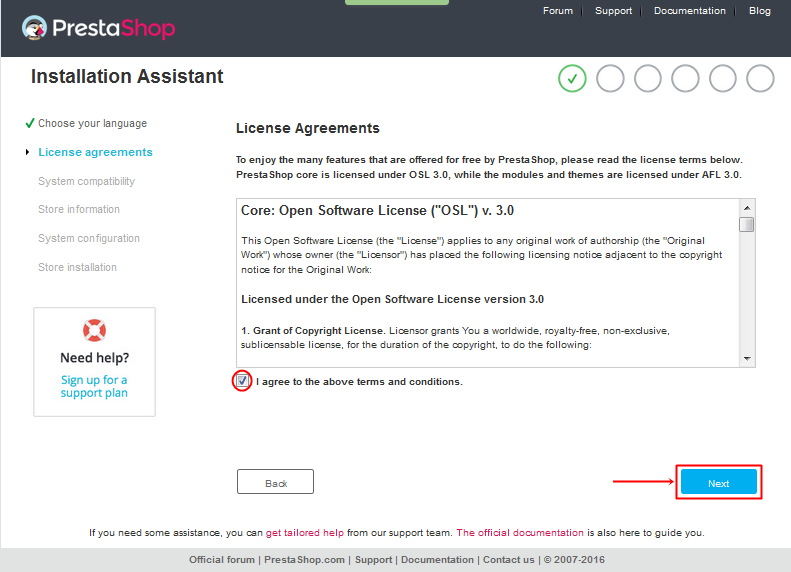Open the Sign up for a support plan link

click(94, 386)
